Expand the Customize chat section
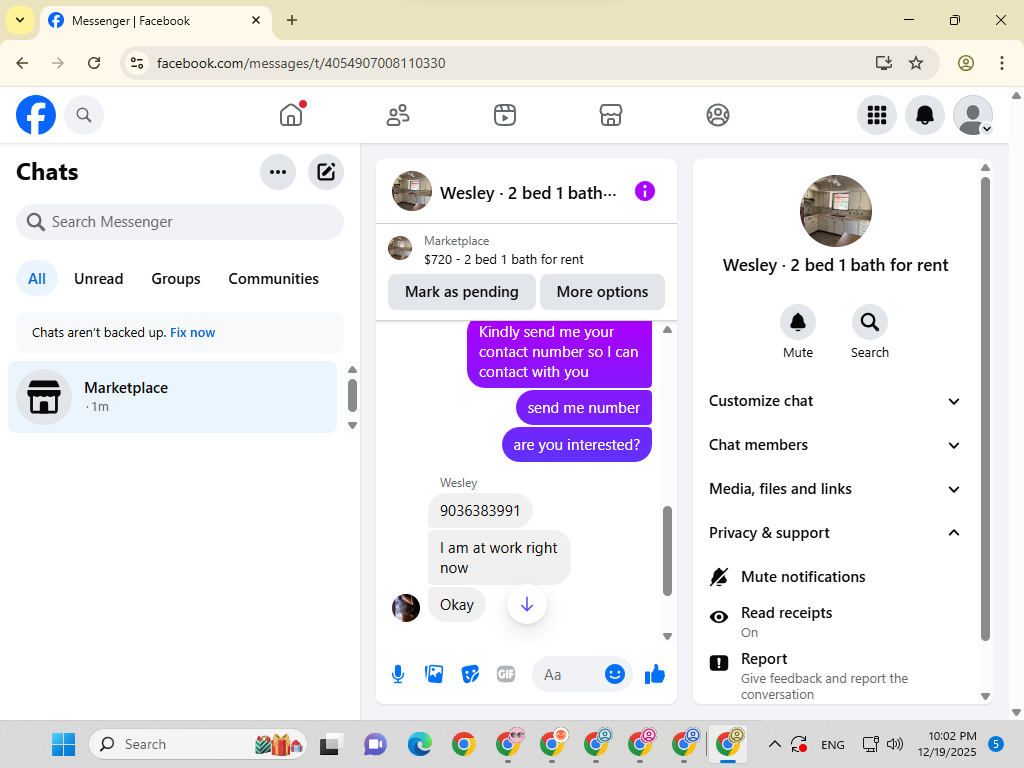Viewport: 1024px width, 768px height. (x=835, y=401)
